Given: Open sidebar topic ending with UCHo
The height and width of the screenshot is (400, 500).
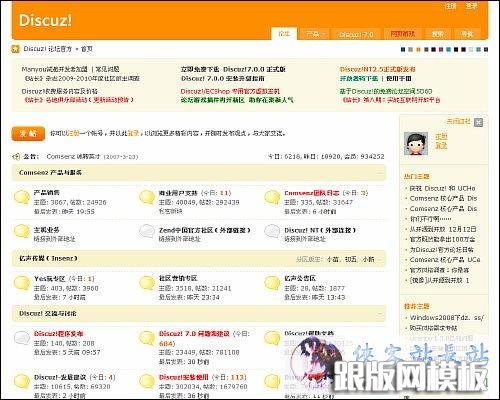Looking at the screenshot, I should point(442,188).
